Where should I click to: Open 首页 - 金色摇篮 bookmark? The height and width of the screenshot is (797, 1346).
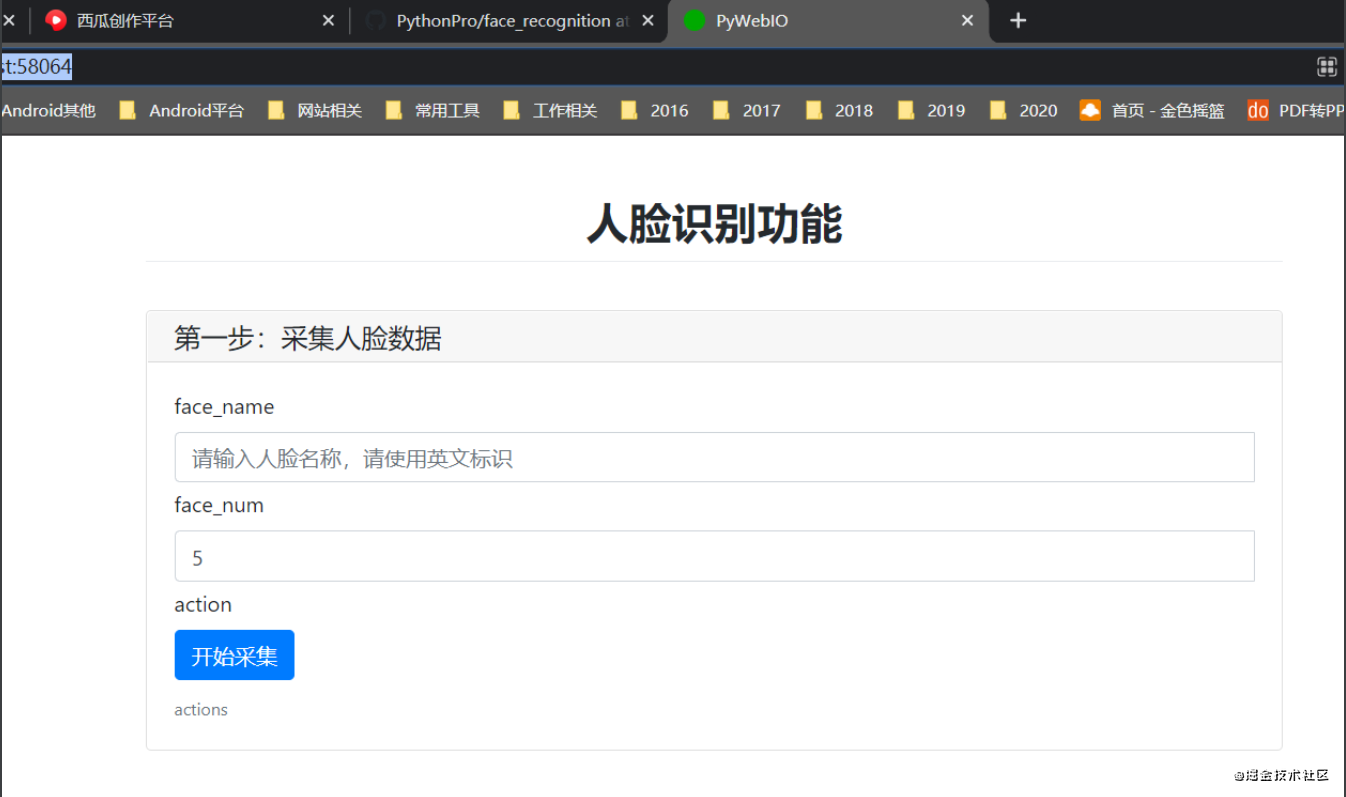pyautogui.click(x=1152, y=111)
